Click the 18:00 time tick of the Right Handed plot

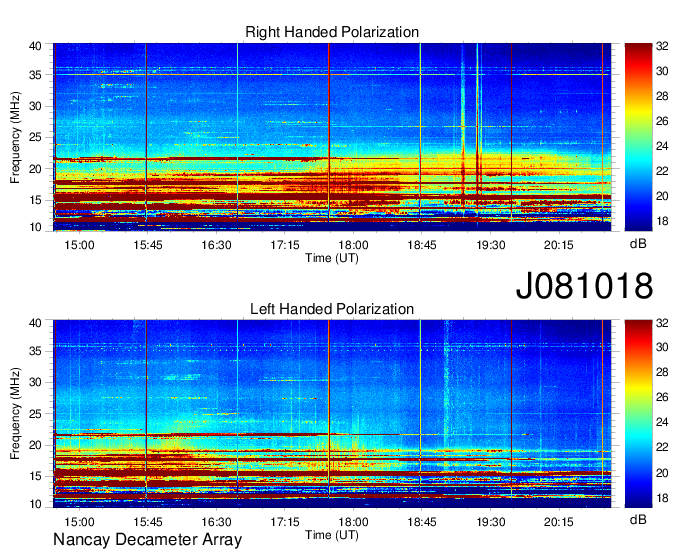pos(353,245)
